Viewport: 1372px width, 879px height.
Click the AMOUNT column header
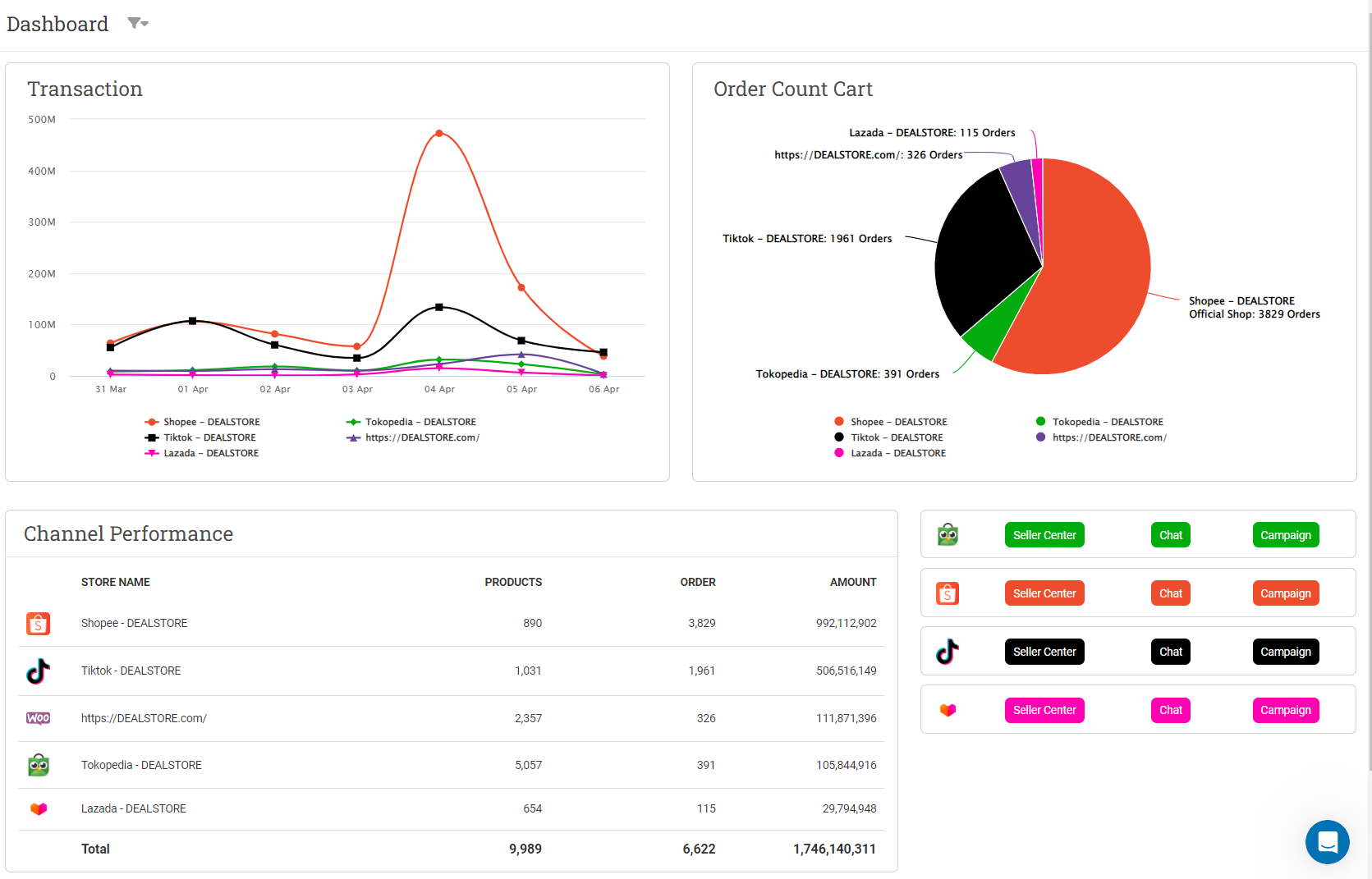tap(853, 582)
